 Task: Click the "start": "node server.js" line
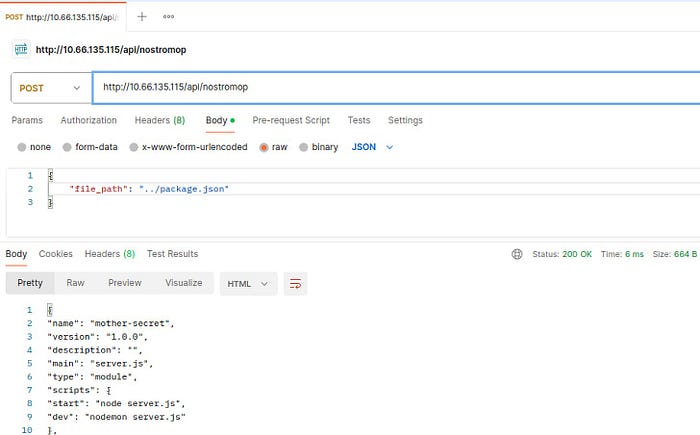116,403
